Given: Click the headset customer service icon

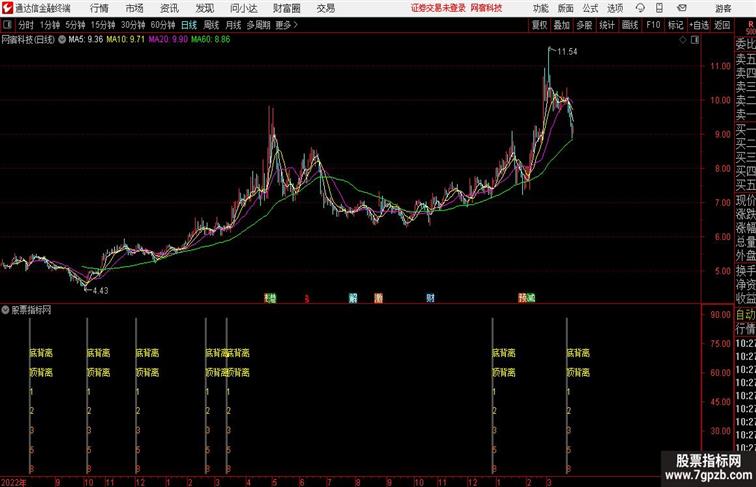Looking at the screenshot, I should tap(640, 8).
